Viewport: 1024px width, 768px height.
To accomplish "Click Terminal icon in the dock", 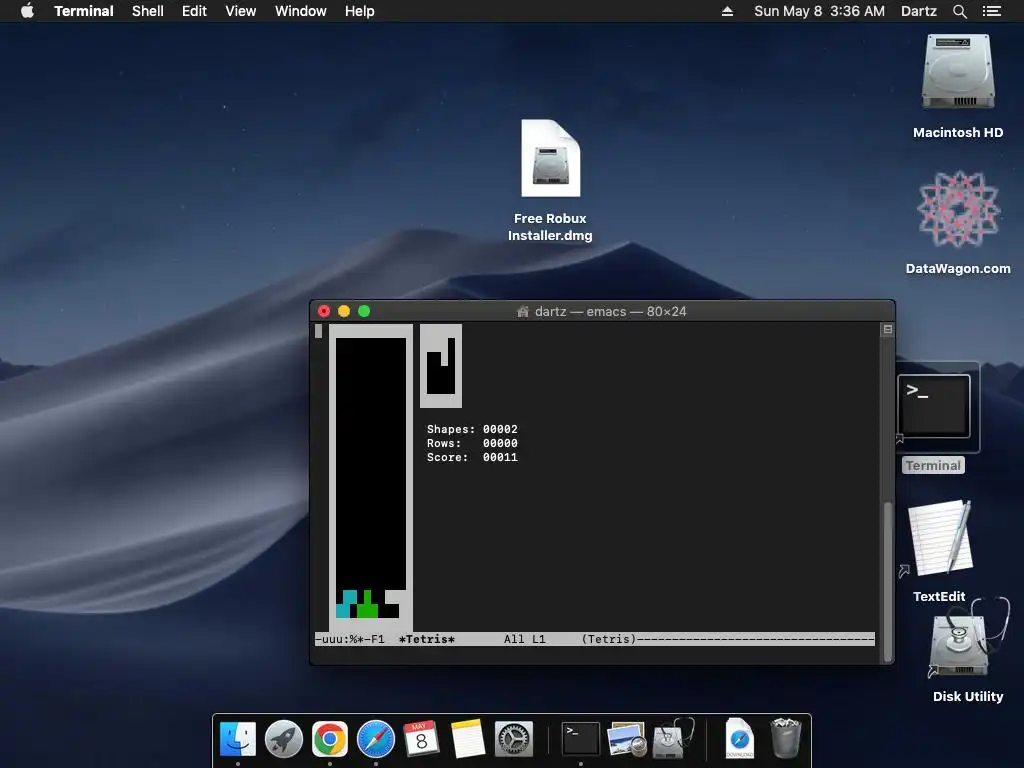I will coord(581,739).
